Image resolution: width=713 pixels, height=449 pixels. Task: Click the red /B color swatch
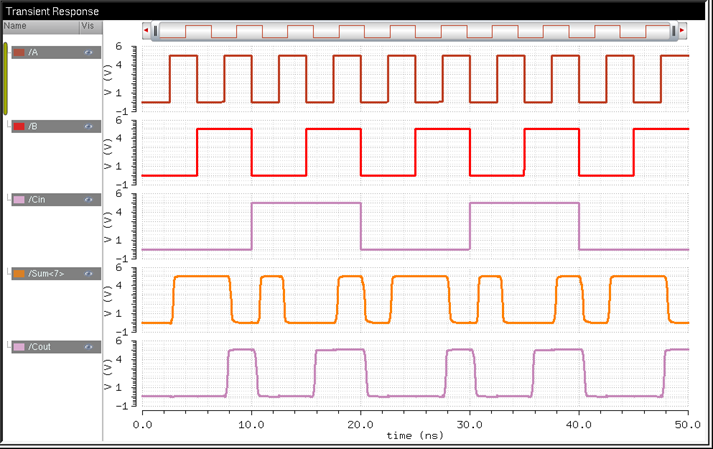click(x=18, y=126)
